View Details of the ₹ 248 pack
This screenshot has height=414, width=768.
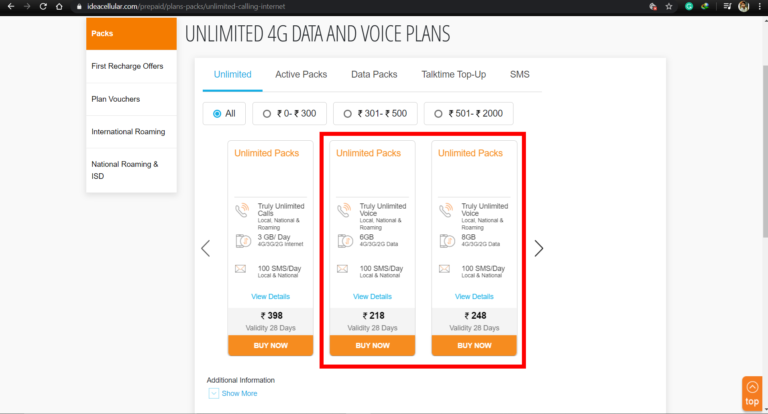tap(474, 296)
